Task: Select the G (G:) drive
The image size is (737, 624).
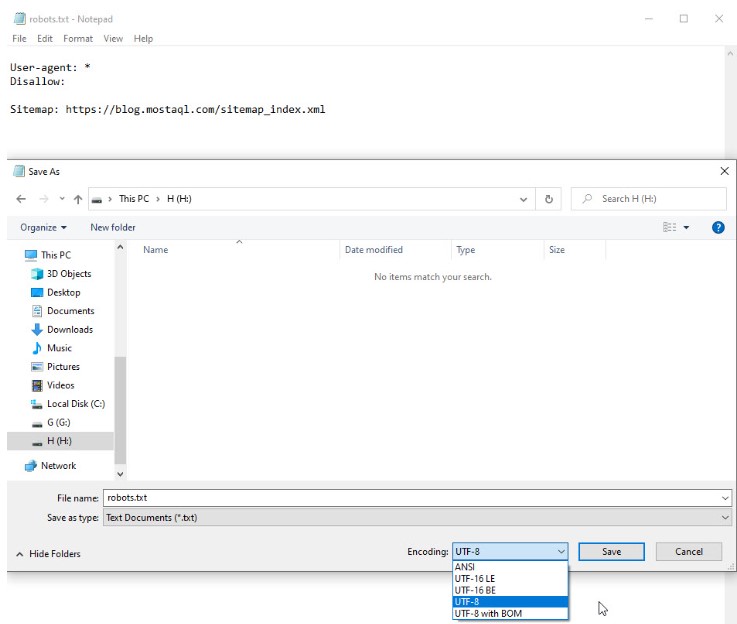Action: tap(51, 422)
